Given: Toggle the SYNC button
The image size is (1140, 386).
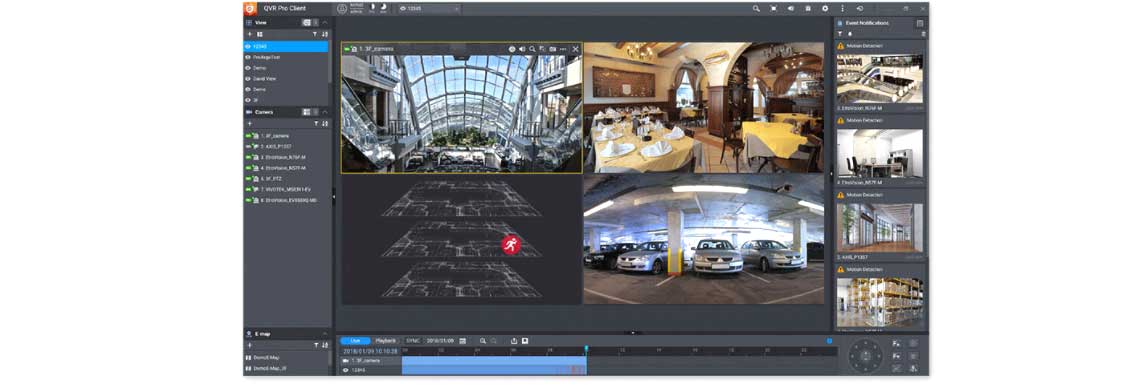Looking at the screenshot, I should click(x=413, y=340).
